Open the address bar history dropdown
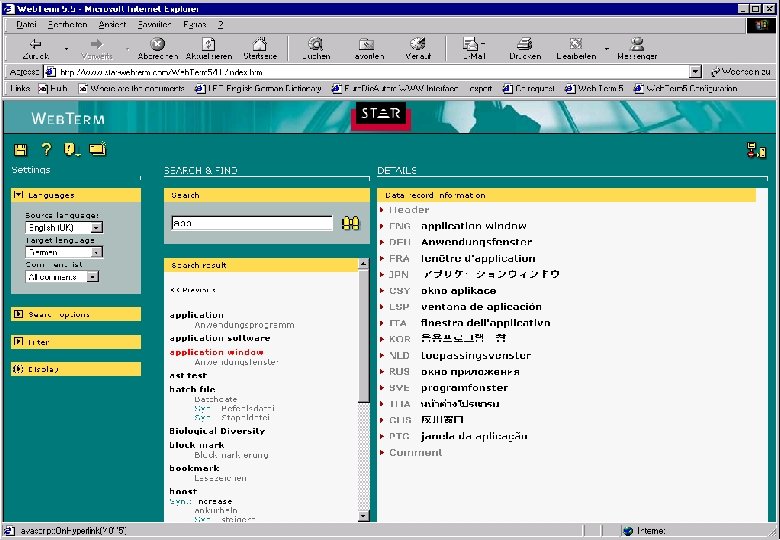Screen dimensions: 780x540 point(695,72)
